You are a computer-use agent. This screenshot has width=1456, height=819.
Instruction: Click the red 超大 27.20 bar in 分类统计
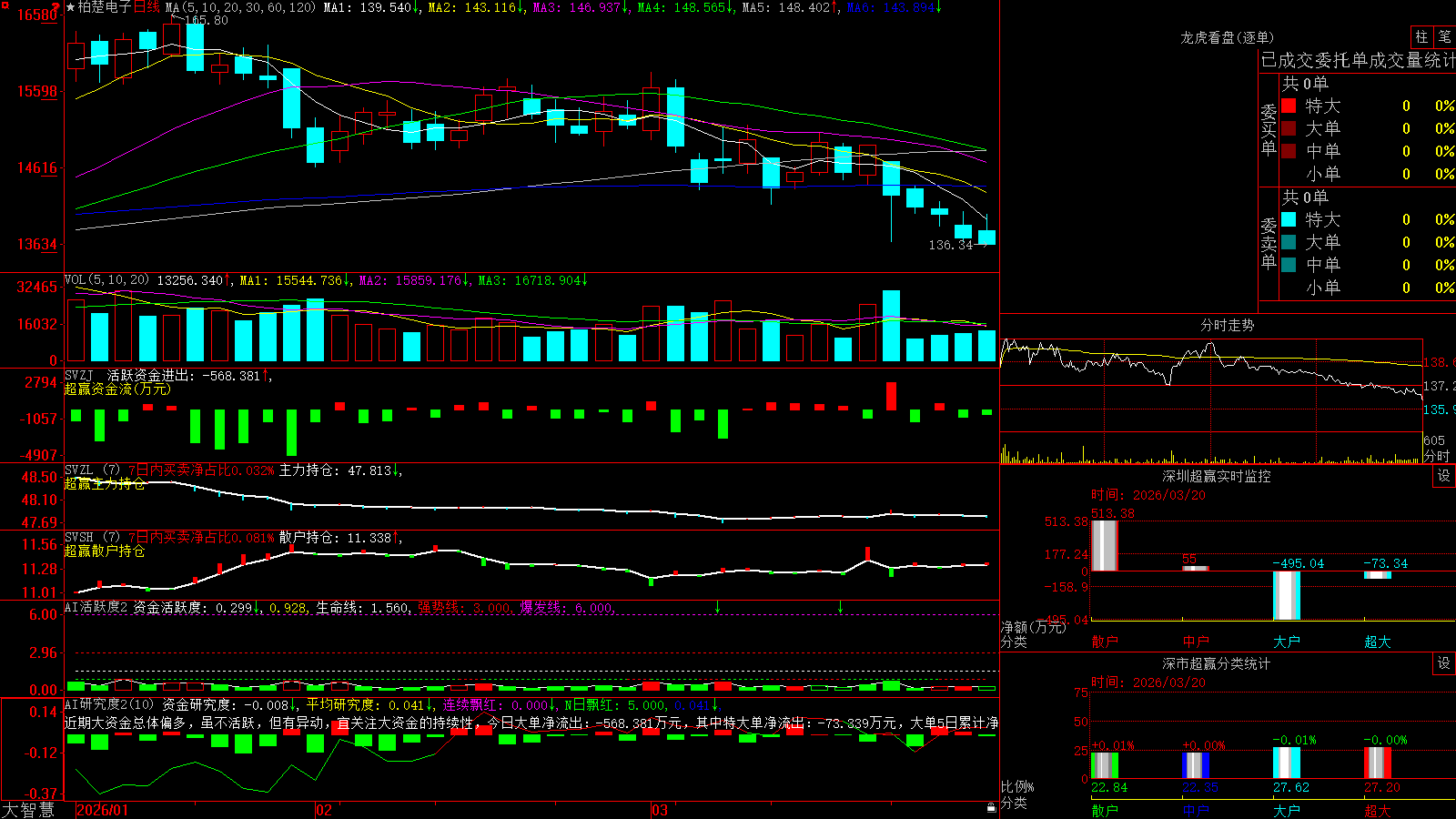(x=1378, y=763)
